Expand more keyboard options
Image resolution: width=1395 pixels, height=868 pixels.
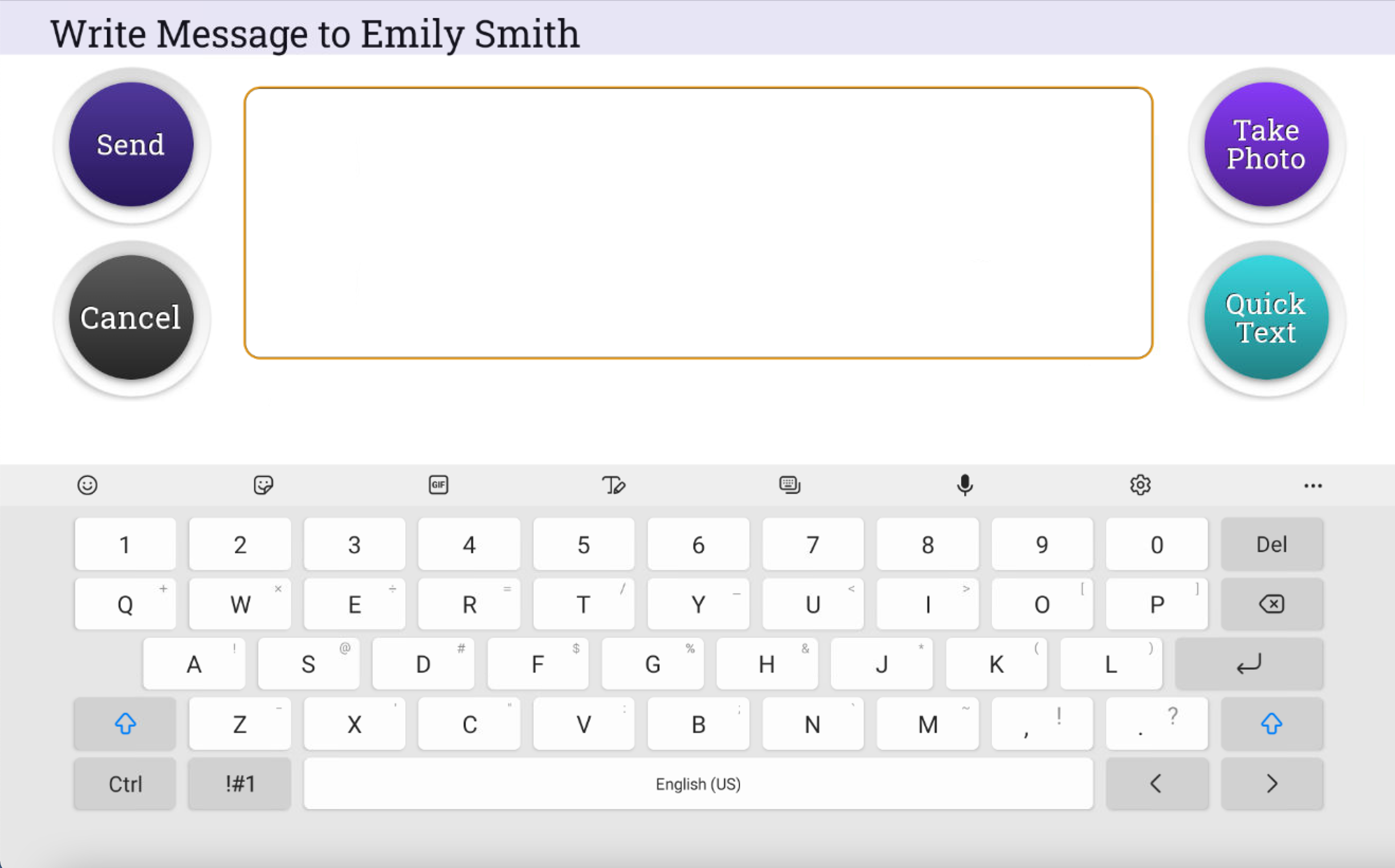pyautogui.click(x=1314, y=485)
